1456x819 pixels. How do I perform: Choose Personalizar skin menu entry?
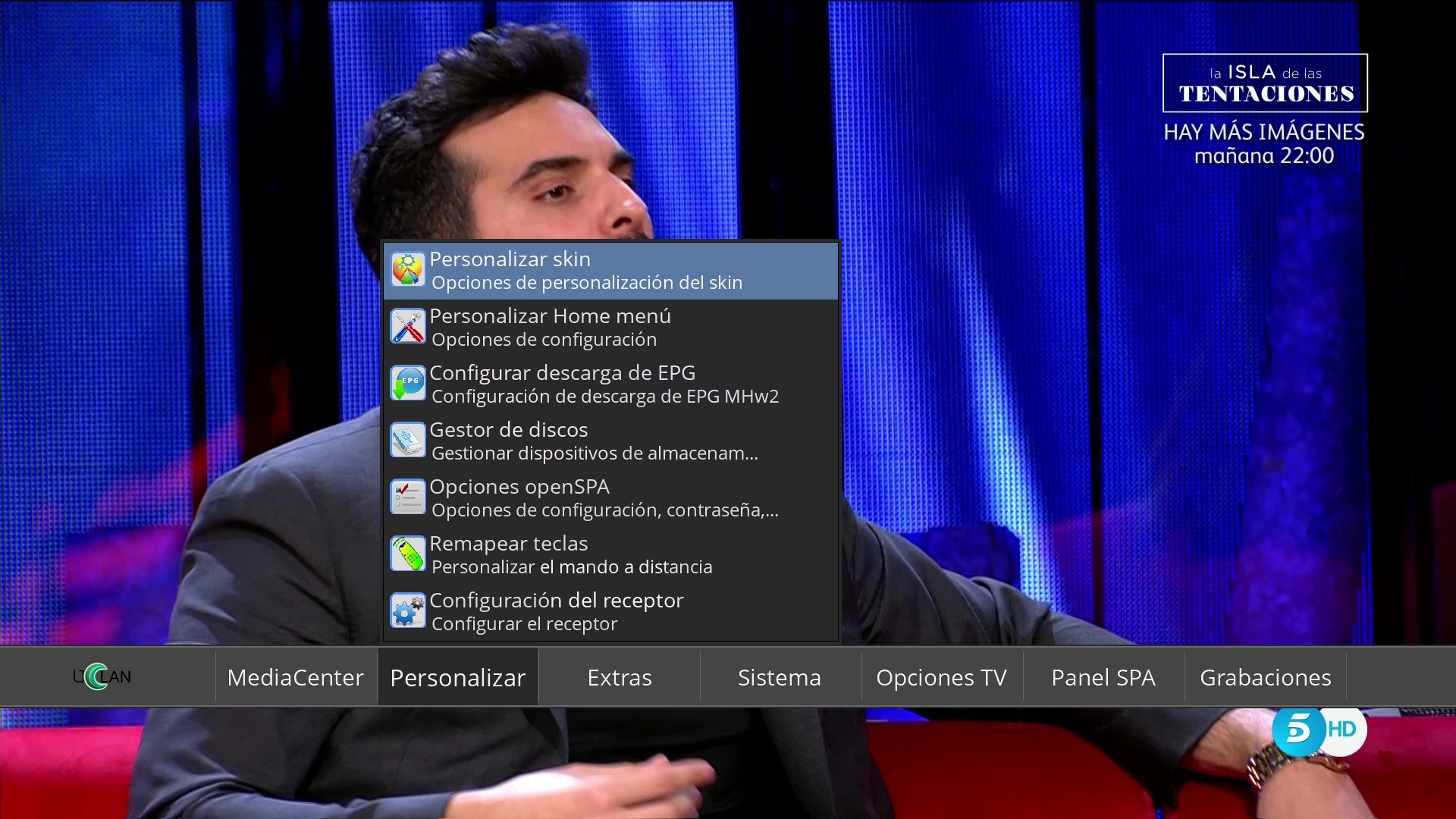(x=610, y=271)
